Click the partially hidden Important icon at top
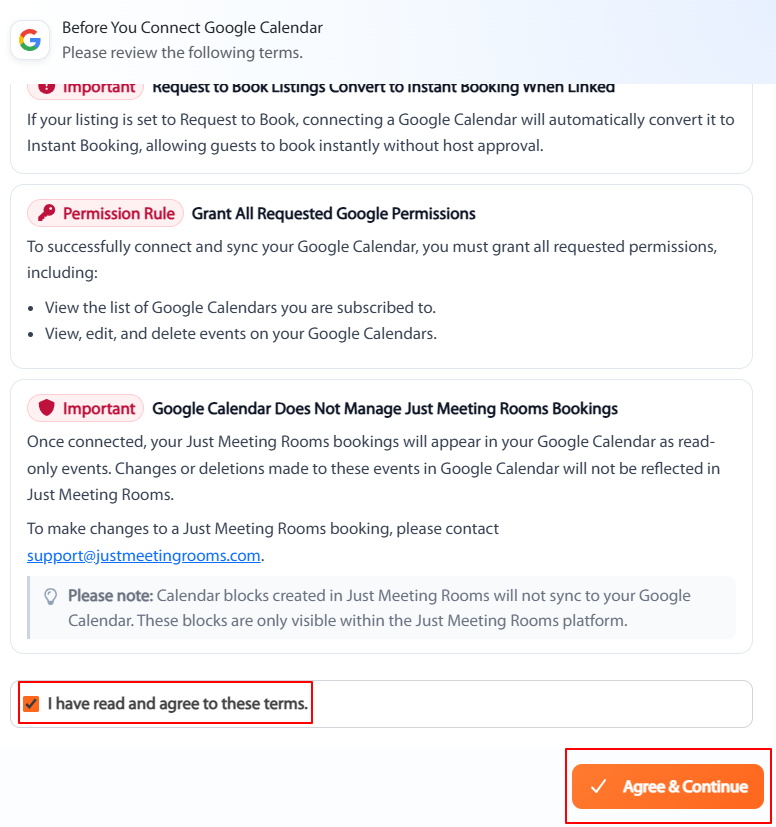Screen dimensions: 776x827 click(46, 87)
